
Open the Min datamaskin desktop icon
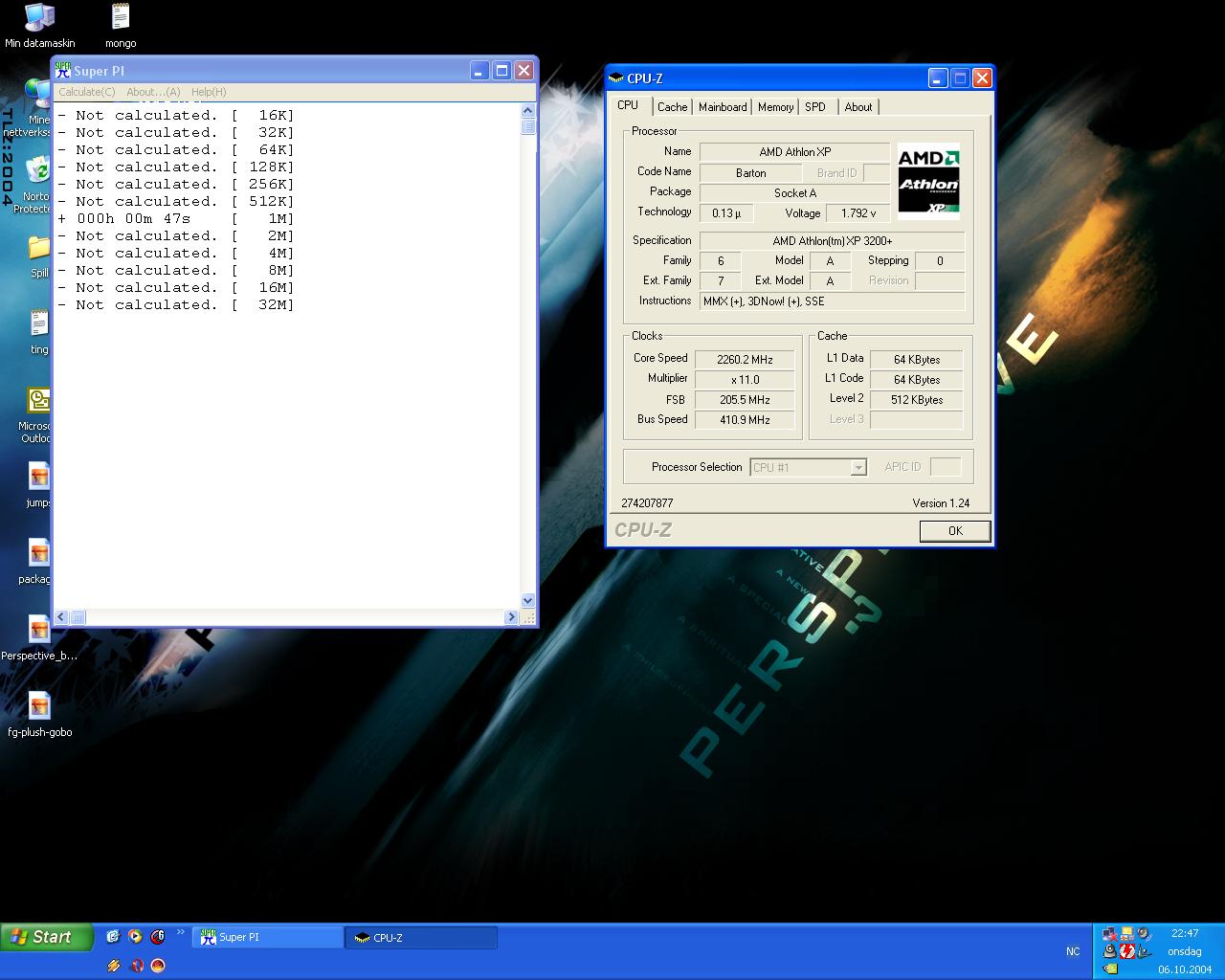point(39,26)
